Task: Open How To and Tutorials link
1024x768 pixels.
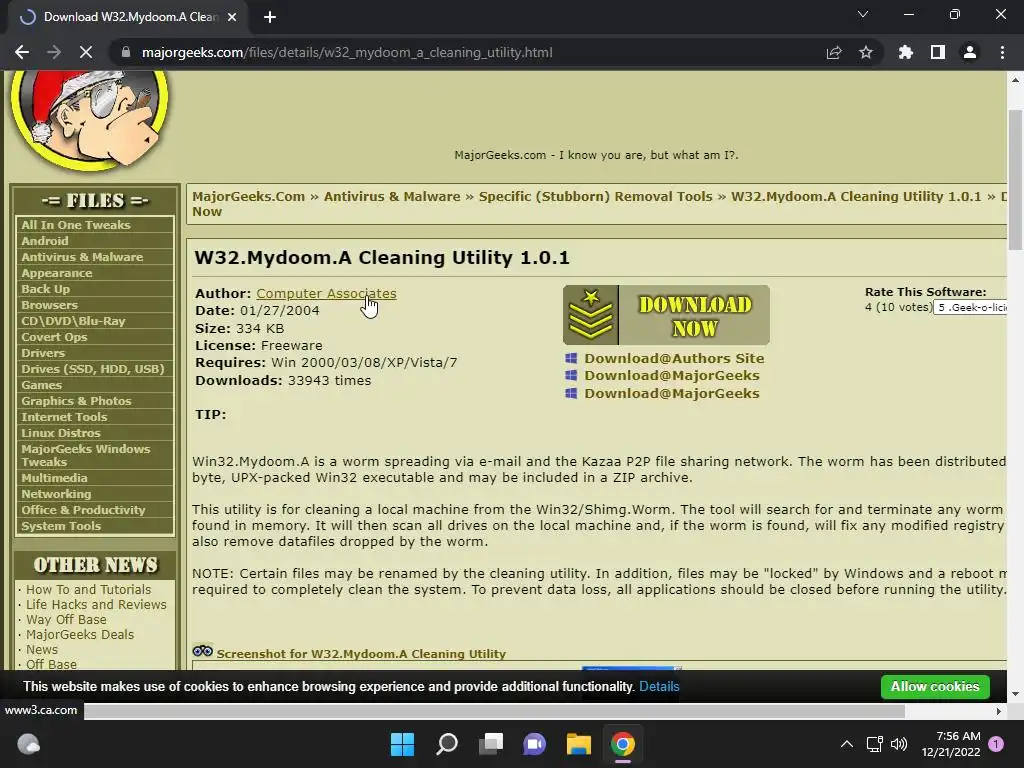Action: (x=88, y=589)
